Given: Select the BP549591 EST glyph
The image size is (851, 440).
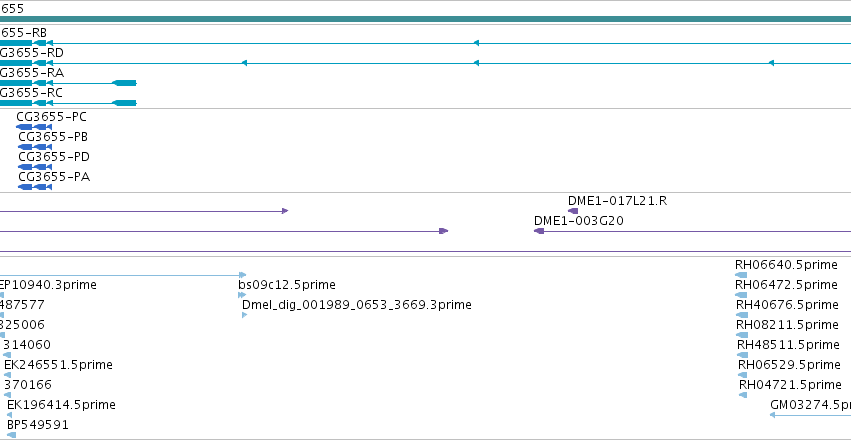Looking at the screenshot, I should pyautogui.click(x=11, y=435).
